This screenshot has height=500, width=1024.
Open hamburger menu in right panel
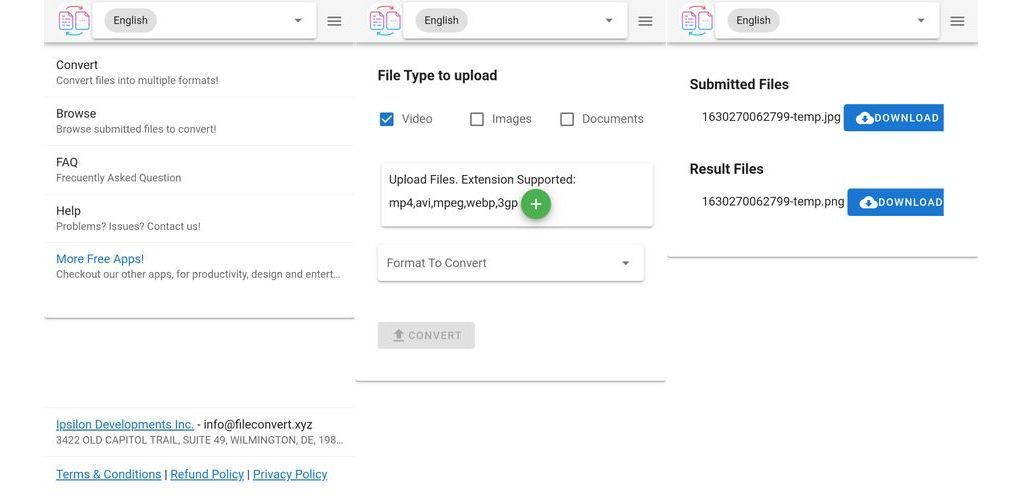(x=957, y=21)
